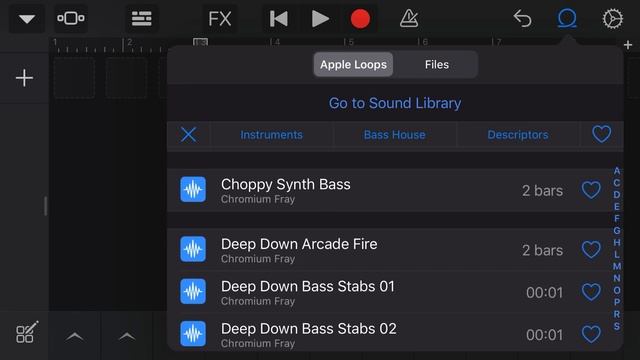Viewport: 640px width, 360px height.
Task: Favorite Deep Down Bass Stabs 02
Action: (x=591, y=335)
